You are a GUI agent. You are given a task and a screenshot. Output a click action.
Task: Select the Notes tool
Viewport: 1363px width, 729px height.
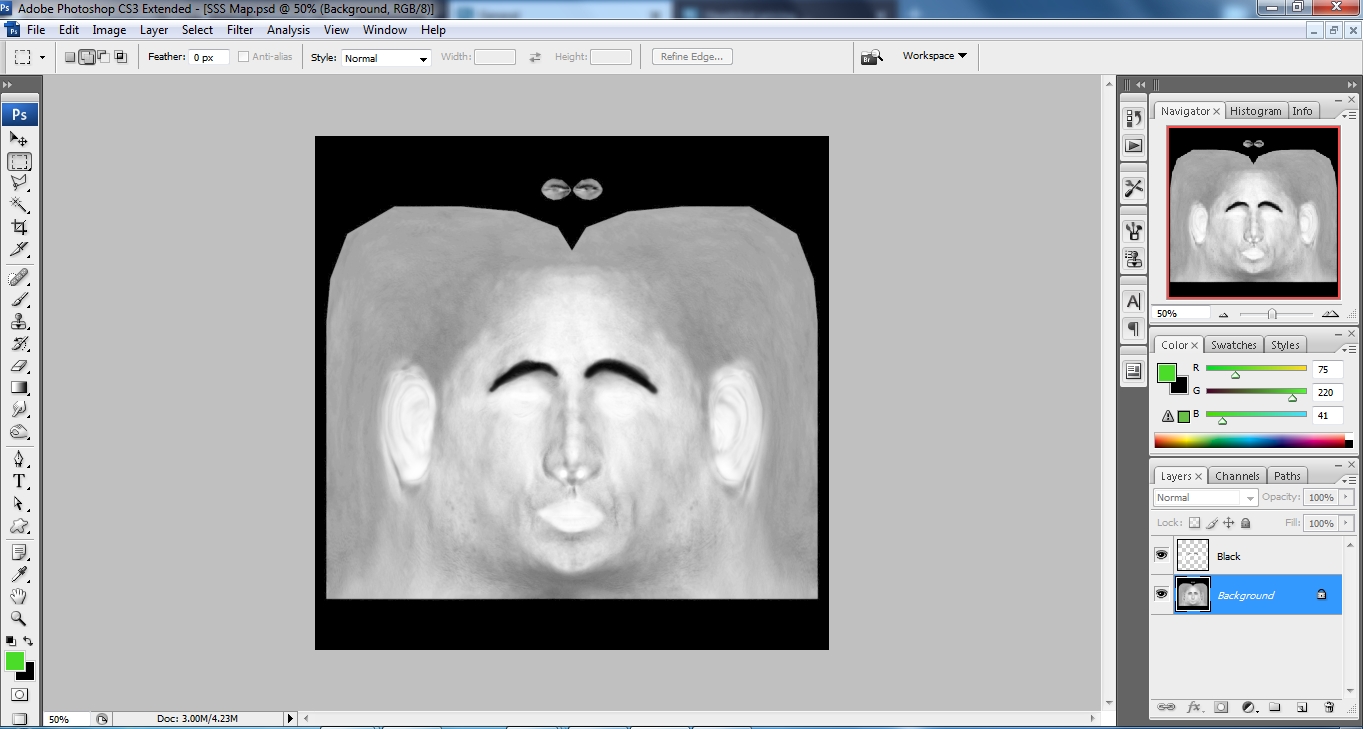[x=19, y=552]
